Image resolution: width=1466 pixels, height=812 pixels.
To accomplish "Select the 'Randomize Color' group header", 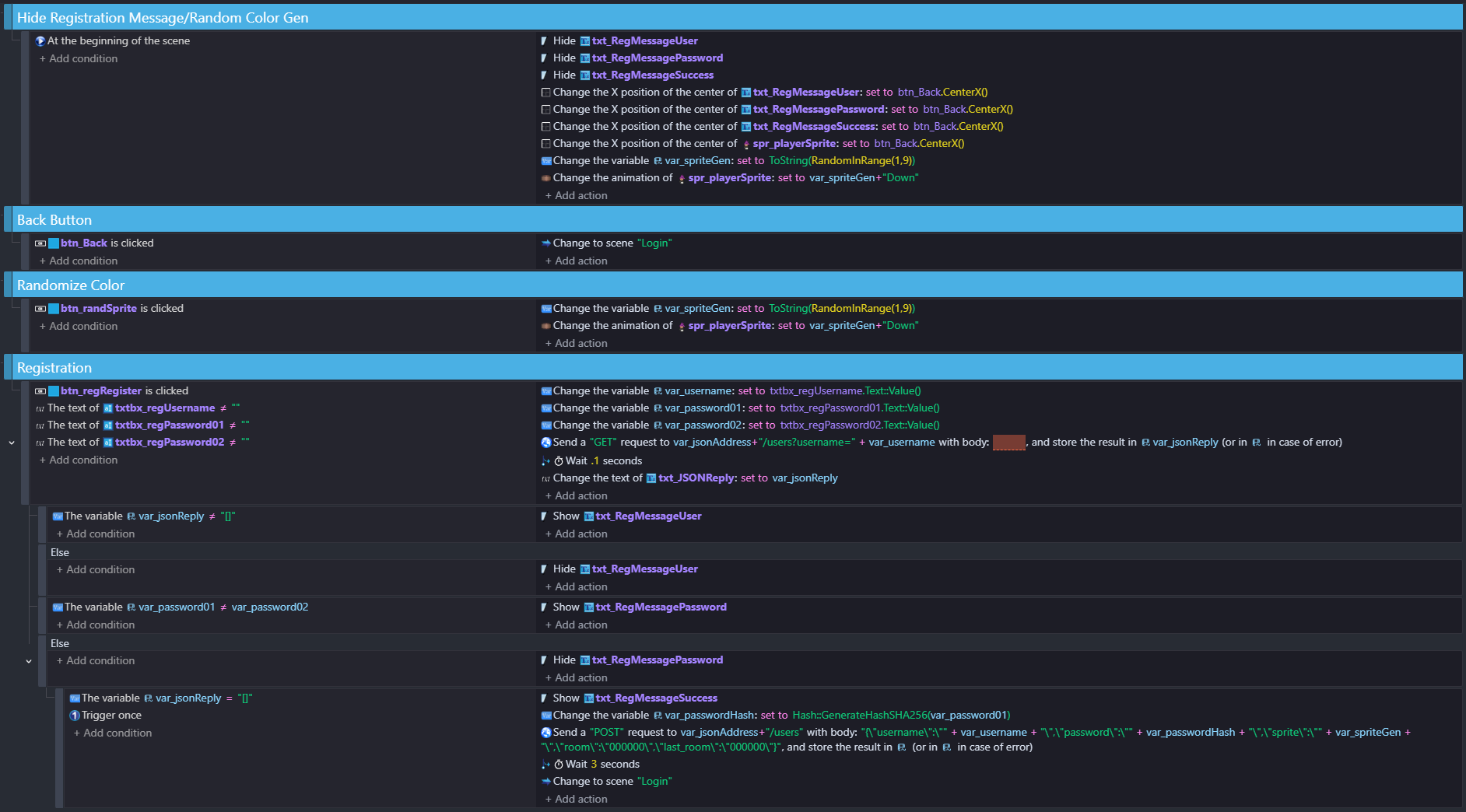I will pyautogui.click(x=736, y=285).
